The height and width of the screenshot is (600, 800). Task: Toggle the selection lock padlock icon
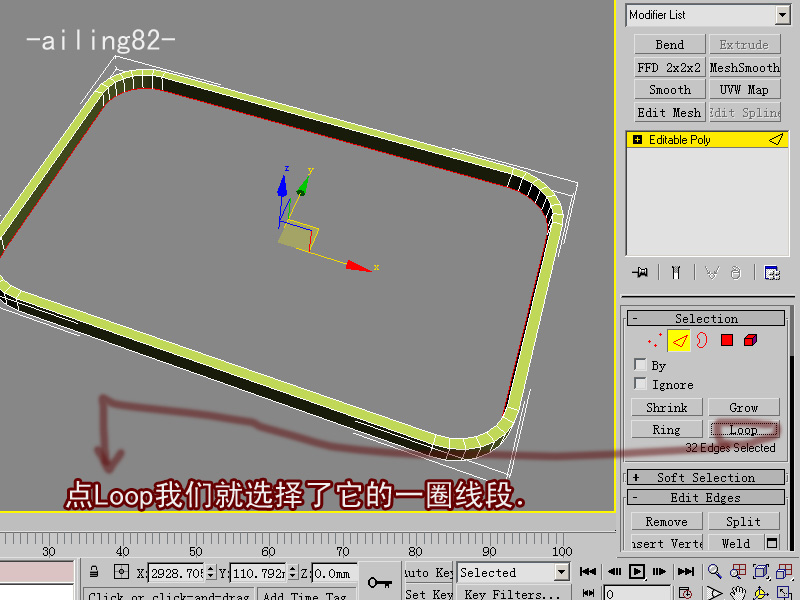pos(94,573)
